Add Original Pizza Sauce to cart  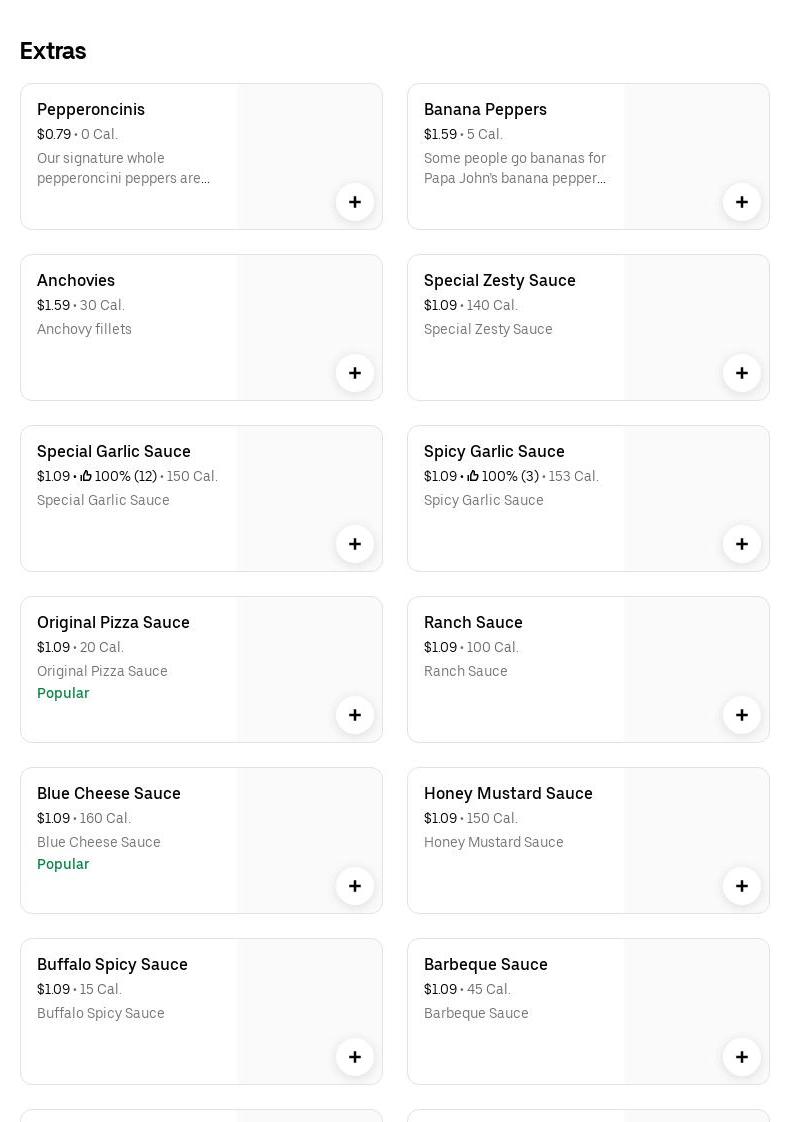[x=355, y=715]
